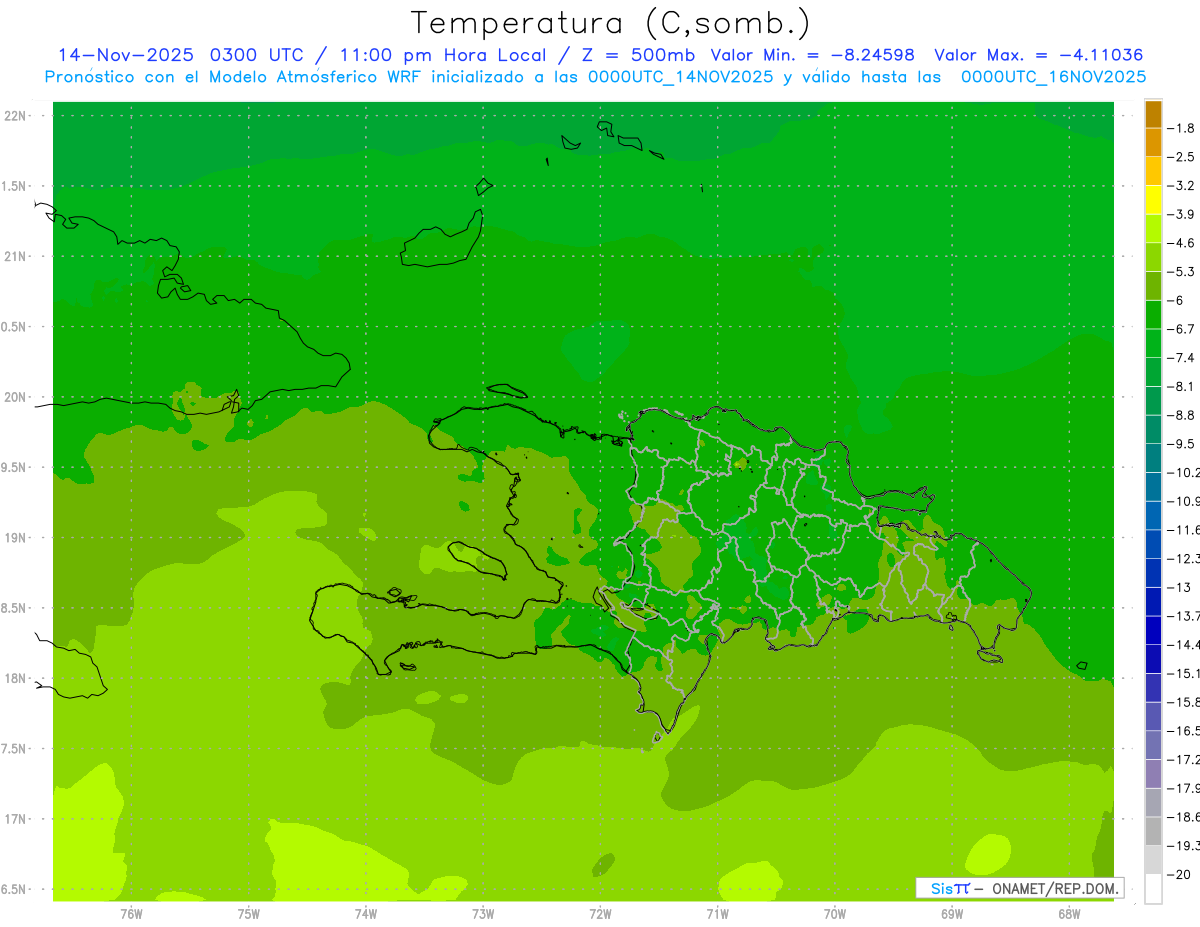
Task: Click the "-8.8" colorbar label
Action: (1180, 415)
